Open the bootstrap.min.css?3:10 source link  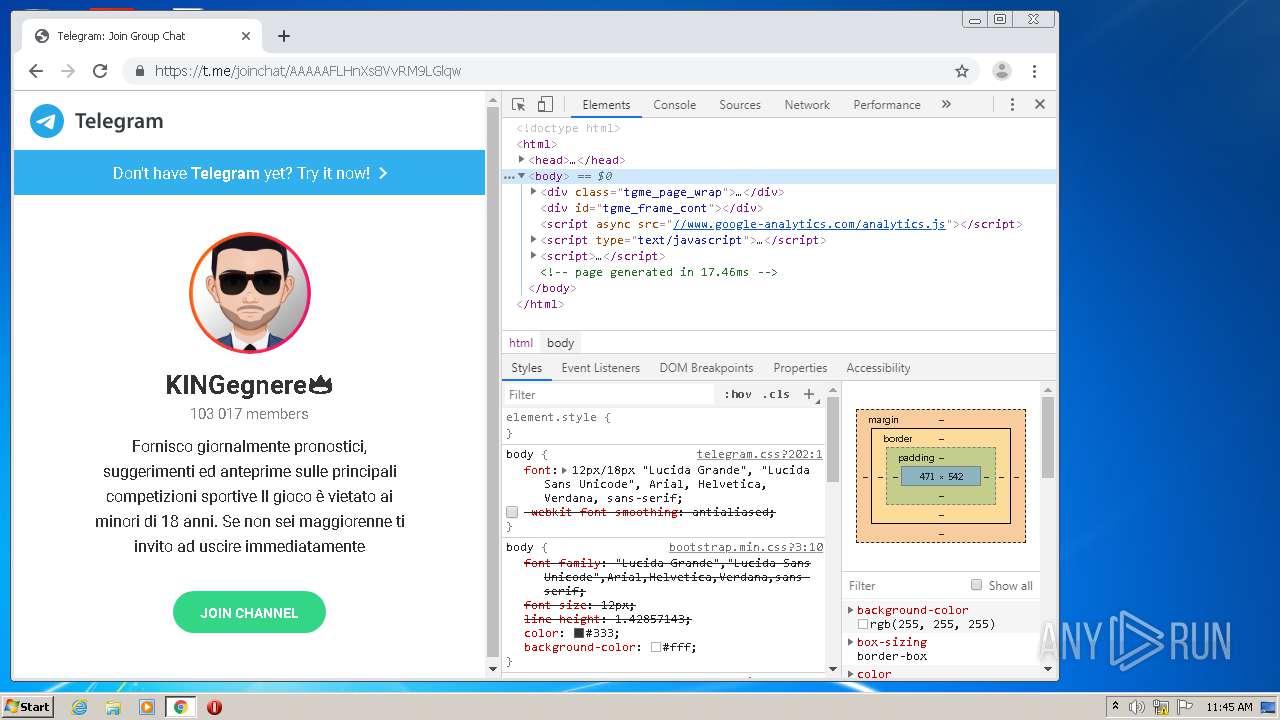coord(746,547)
